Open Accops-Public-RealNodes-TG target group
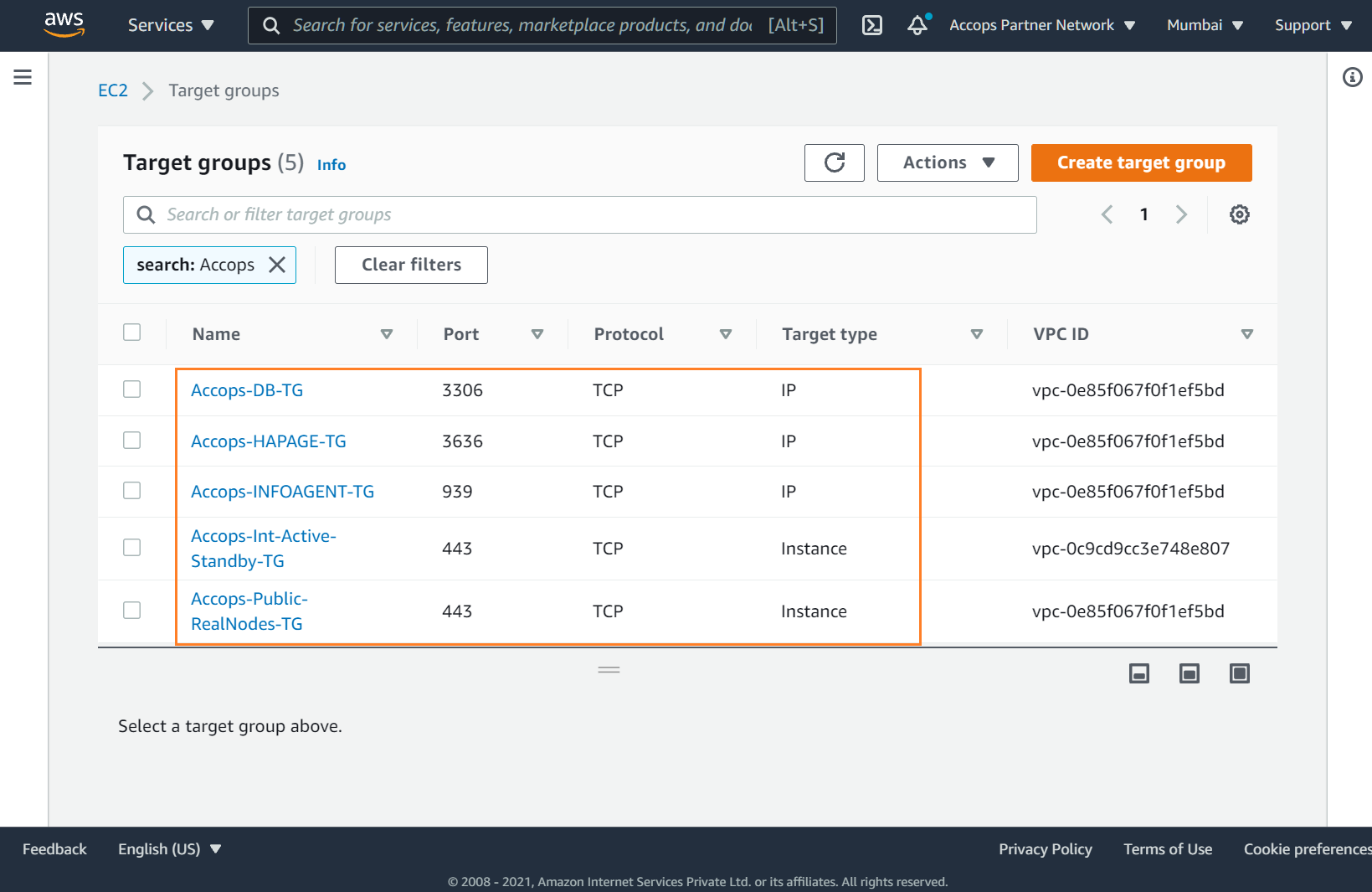Screen dimensions: 1372x892 (249, 611)
